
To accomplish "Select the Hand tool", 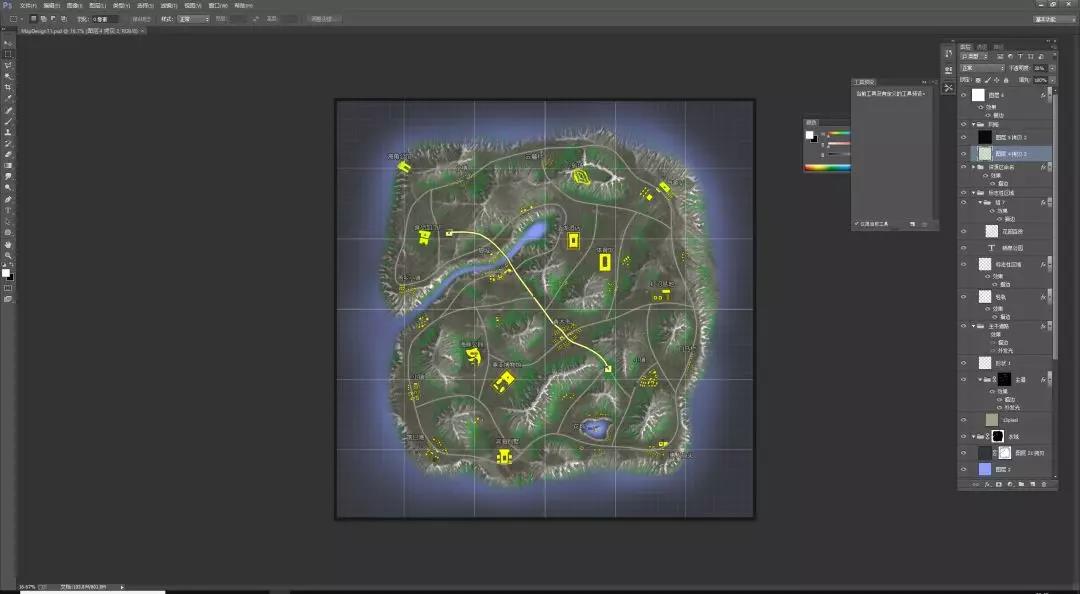I will 8,244.
